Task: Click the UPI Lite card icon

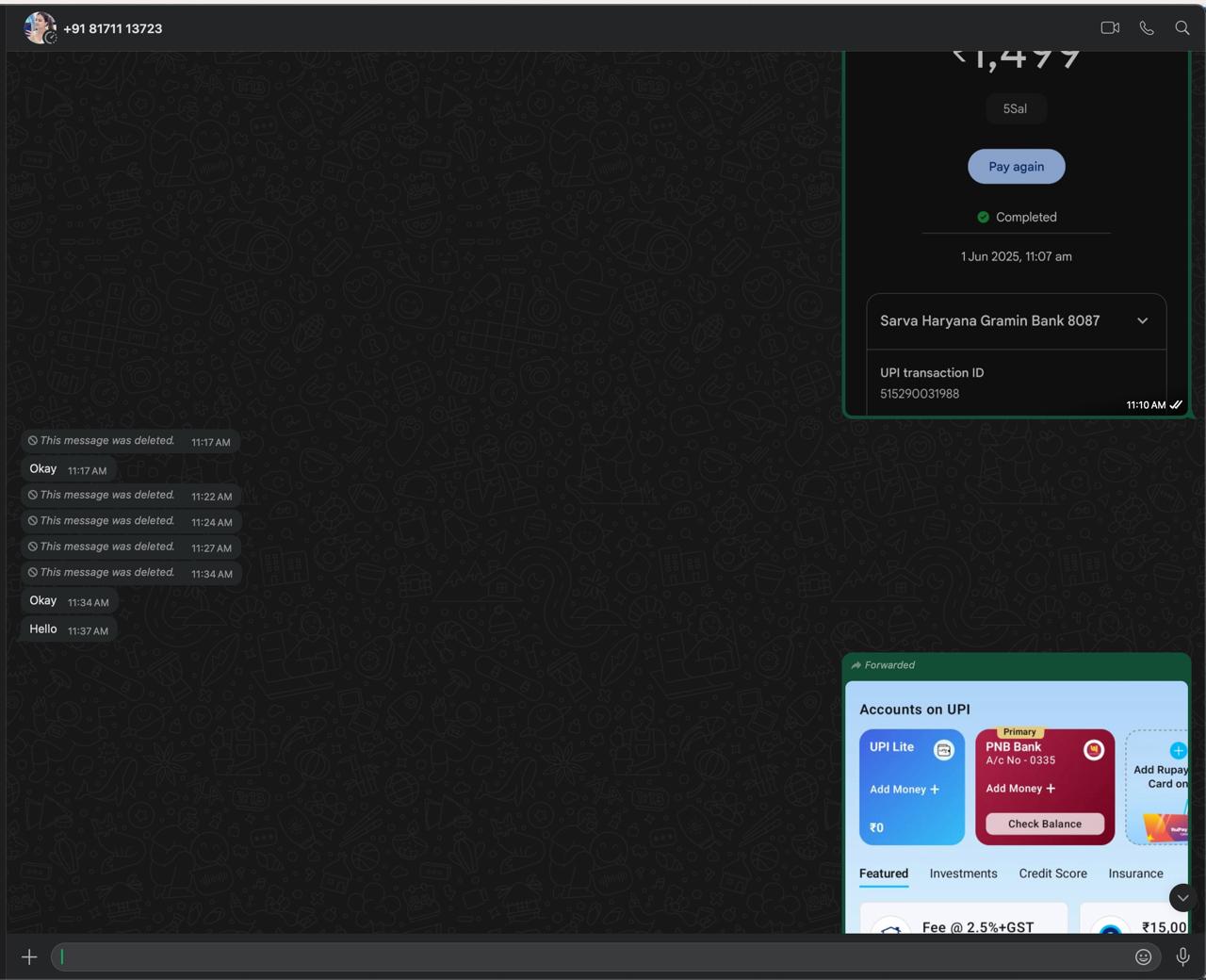Action: pyautogui.click(x=943, y=750)
